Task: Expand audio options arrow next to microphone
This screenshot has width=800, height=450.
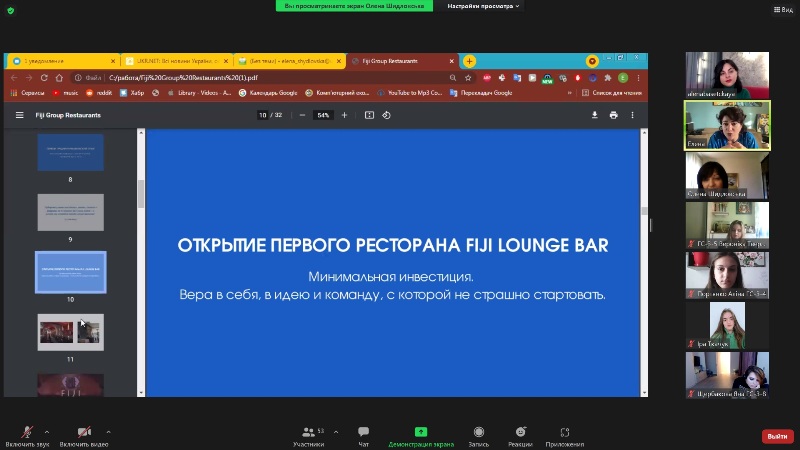Action: [x=47, y=432]
